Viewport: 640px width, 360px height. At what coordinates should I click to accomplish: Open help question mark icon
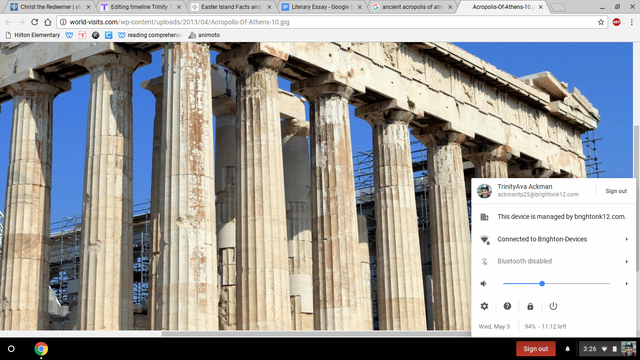point(507,306)
